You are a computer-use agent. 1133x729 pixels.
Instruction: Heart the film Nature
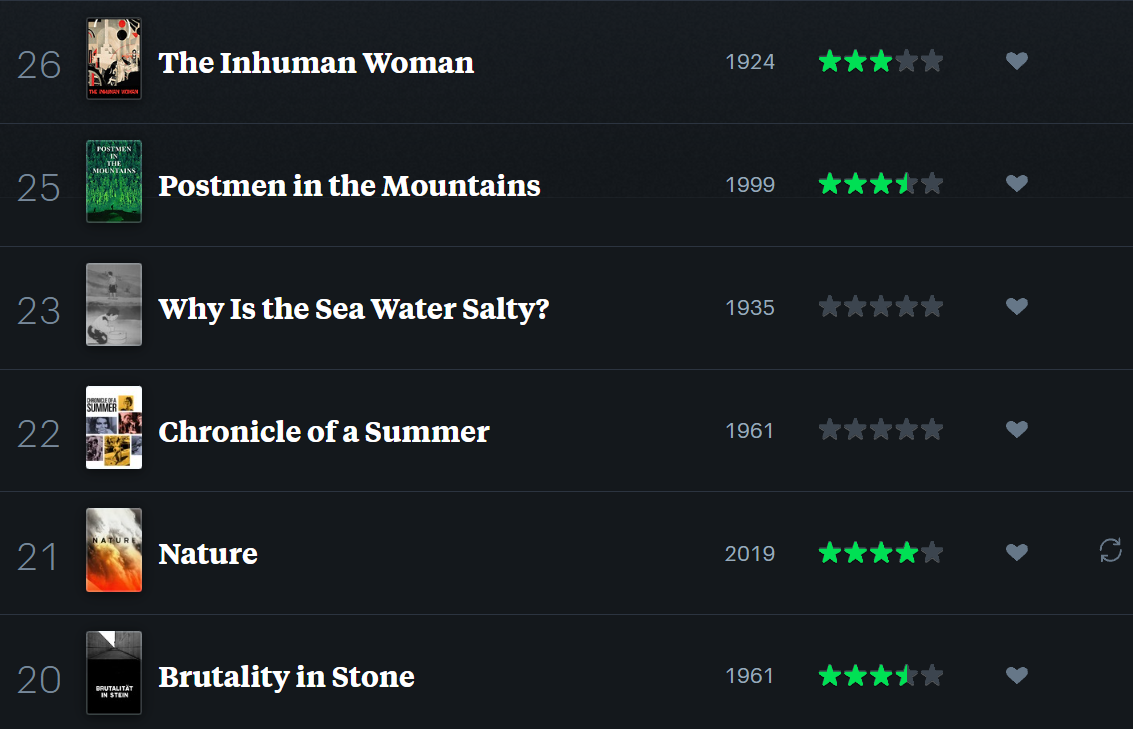(x=1016, y=552)
